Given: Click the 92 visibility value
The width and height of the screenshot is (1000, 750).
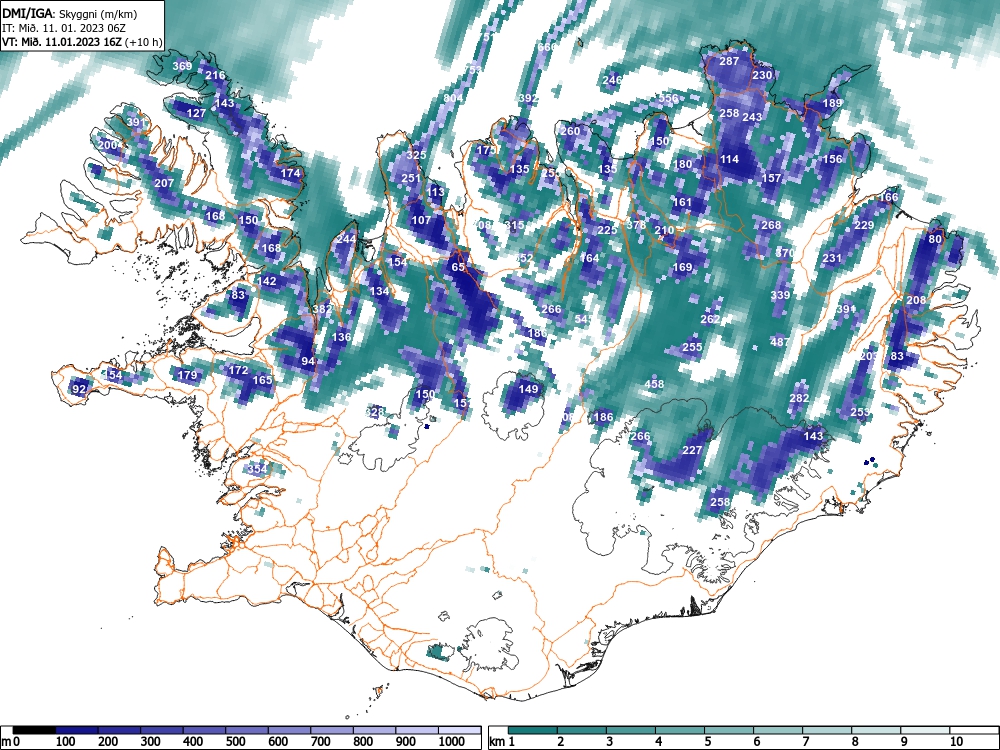Looking at the screenshot, I should (78, 389).
